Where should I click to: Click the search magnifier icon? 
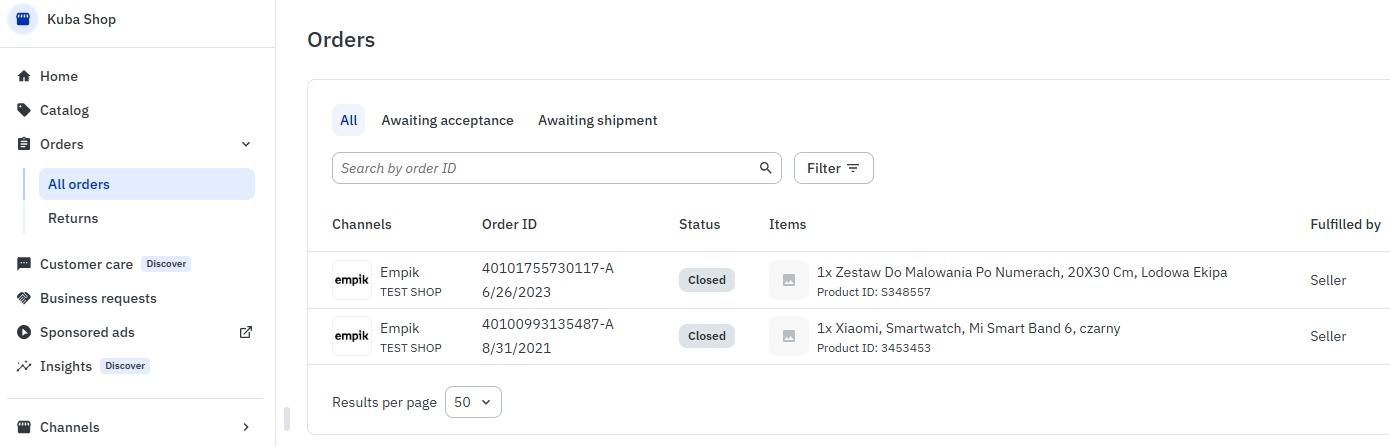click(766, 168)
